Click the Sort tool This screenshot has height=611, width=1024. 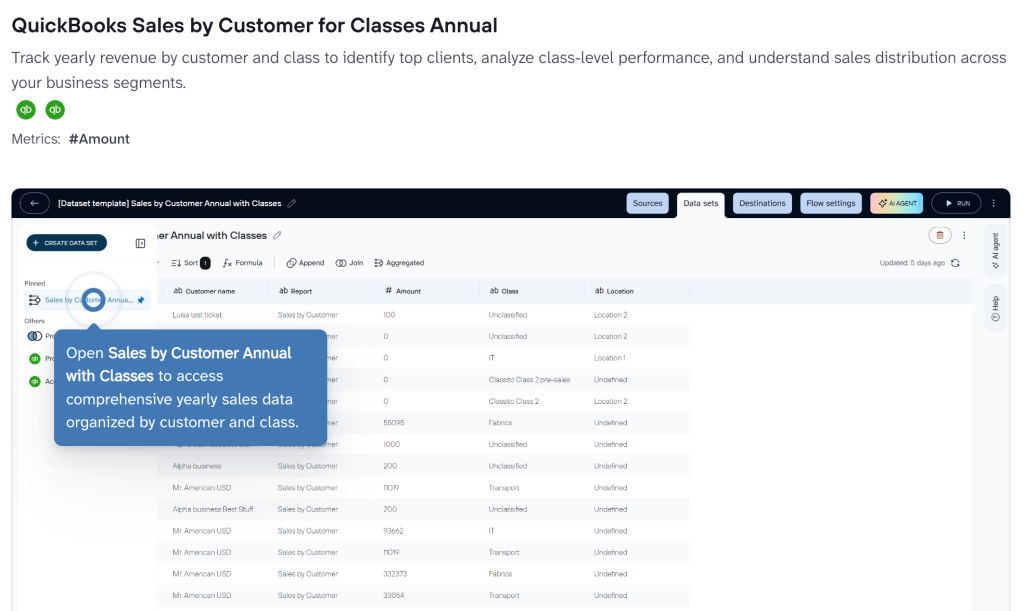[x=190, y=263]
